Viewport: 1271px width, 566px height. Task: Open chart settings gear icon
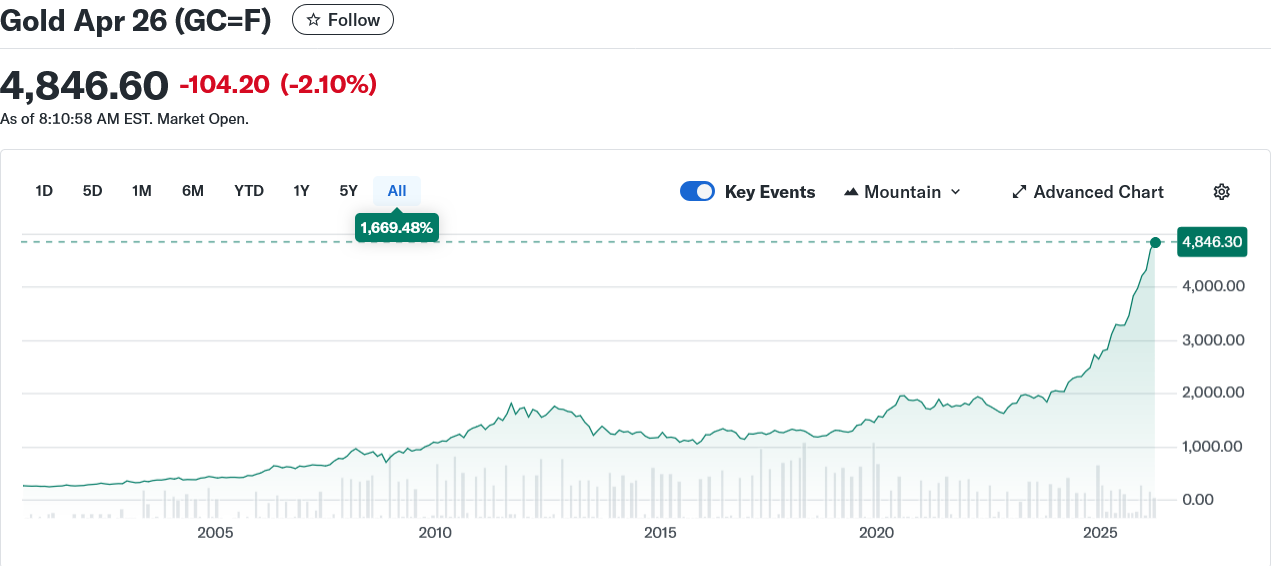point(1220,192)
